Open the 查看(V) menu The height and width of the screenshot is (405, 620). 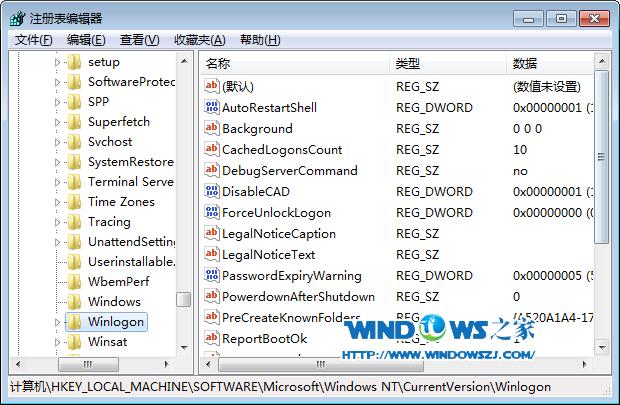[x=140, y=40]
